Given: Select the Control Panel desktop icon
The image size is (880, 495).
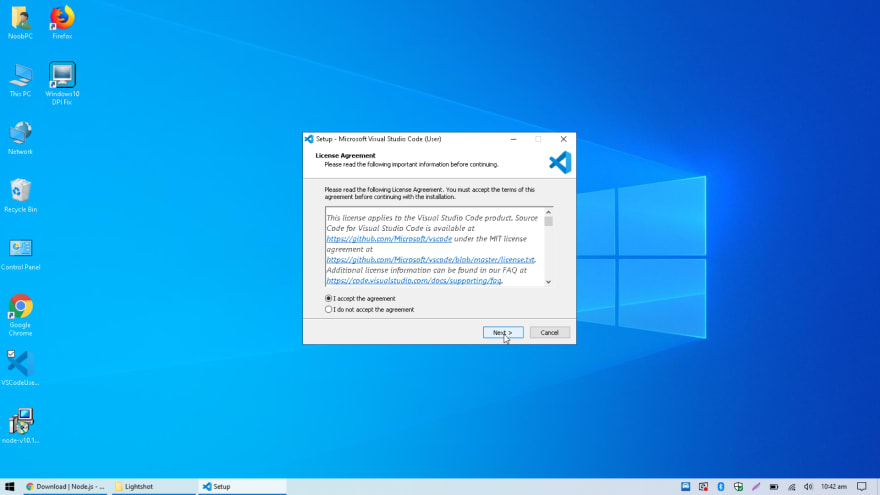Looking at the screenshot, I should click(x=20, y=254).
